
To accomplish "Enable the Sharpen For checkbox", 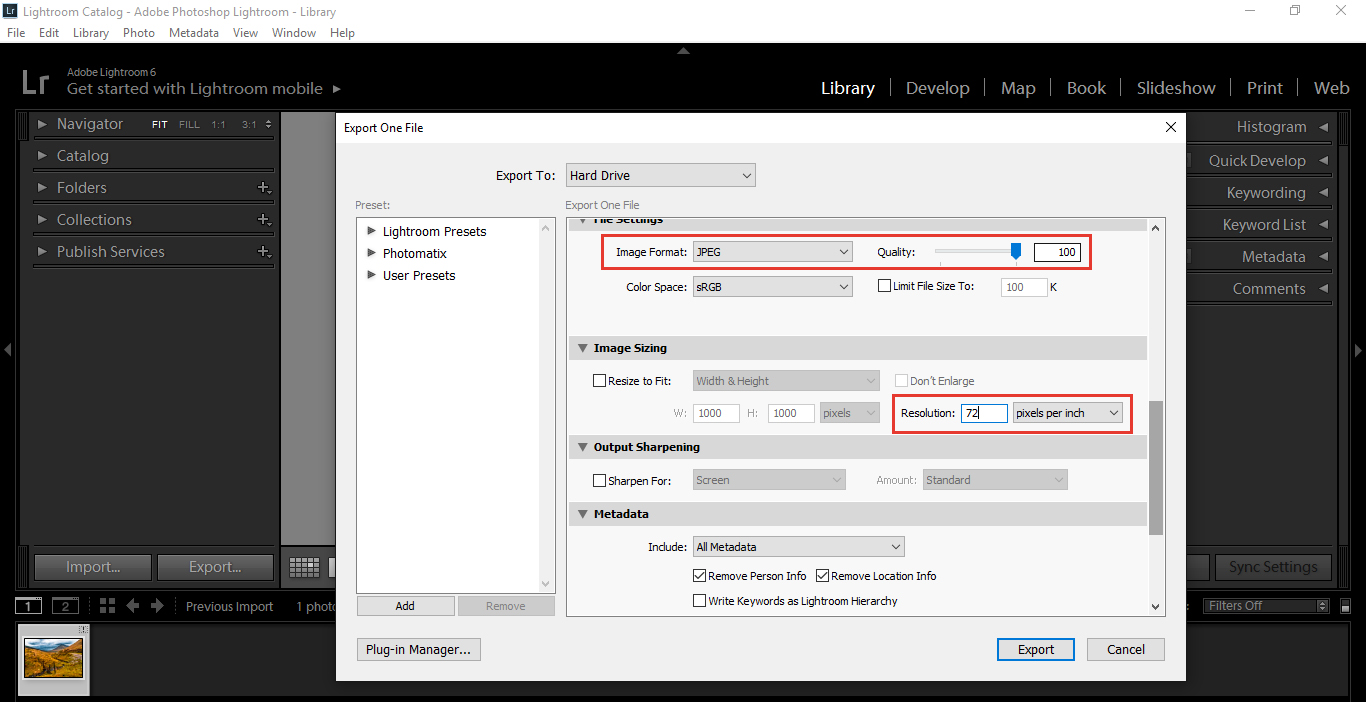I will [x=600, y=481].
